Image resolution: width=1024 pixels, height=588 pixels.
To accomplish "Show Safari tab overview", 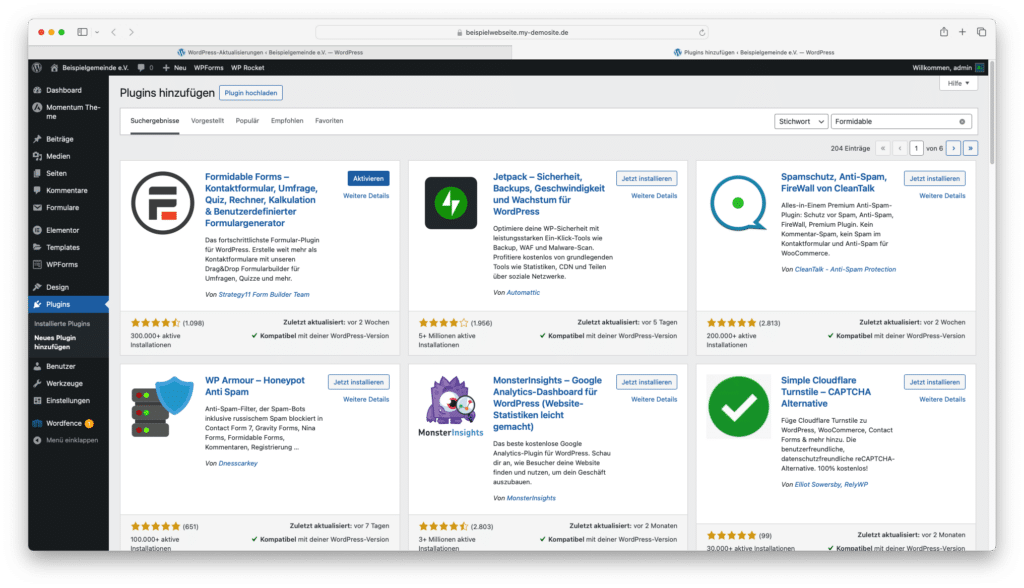I will tap(981, 31).
